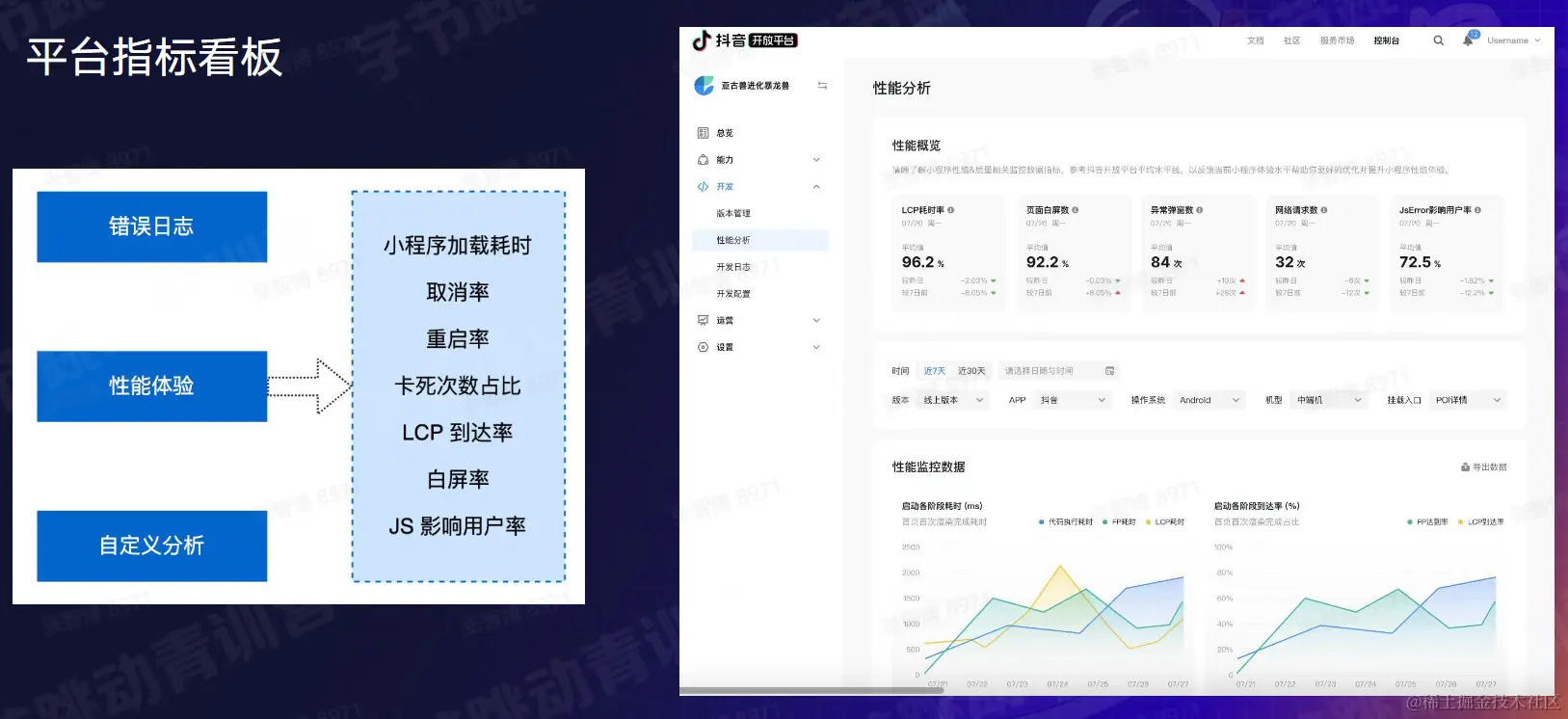This screenshot has width=1568, height=719.
Task: Open the 版本 线上版本 dropdown
Action: pos(953,400)
